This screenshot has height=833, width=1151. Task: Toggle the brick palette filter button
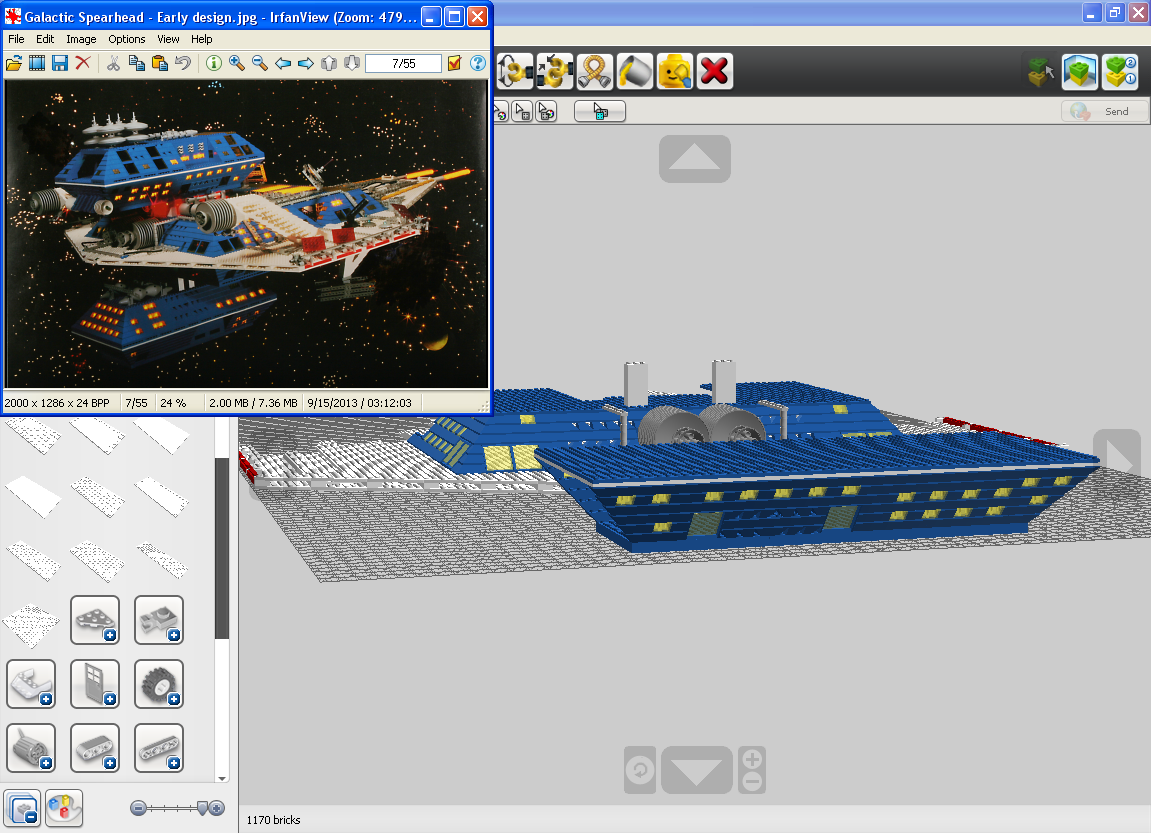[x=22, y=809]
